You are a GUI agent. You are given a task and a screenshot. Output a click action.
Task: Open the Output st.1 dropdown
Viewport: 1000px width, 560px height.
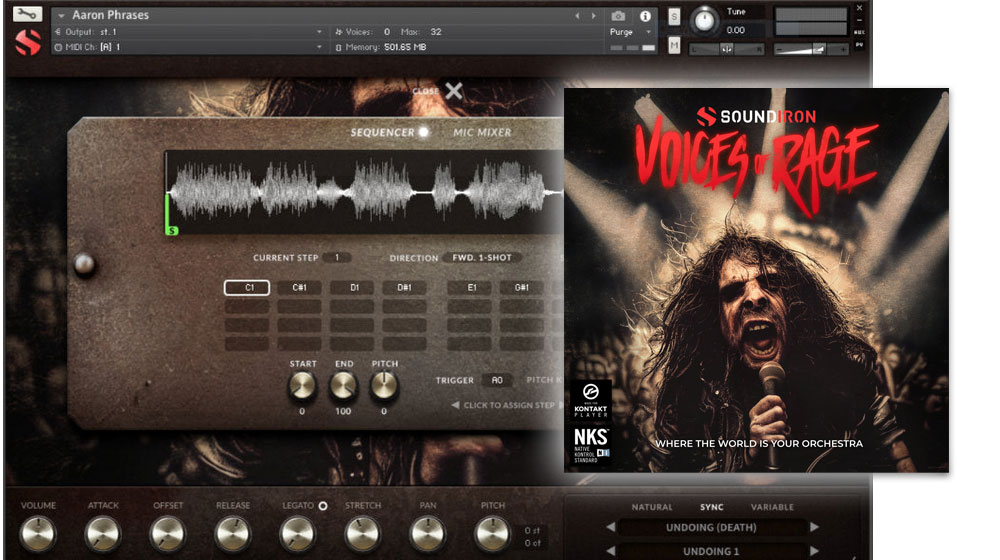tap(188, 32)
